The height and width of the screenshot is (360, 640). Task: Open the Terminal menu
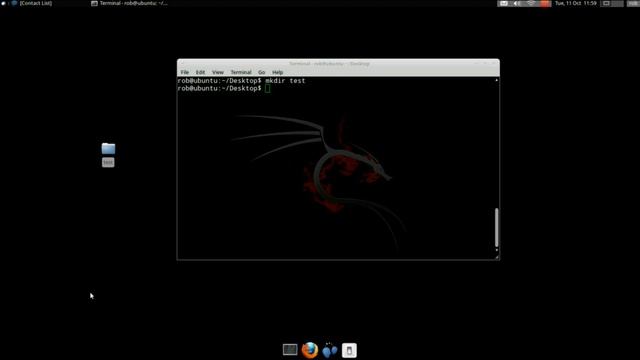tap(241, 72)
